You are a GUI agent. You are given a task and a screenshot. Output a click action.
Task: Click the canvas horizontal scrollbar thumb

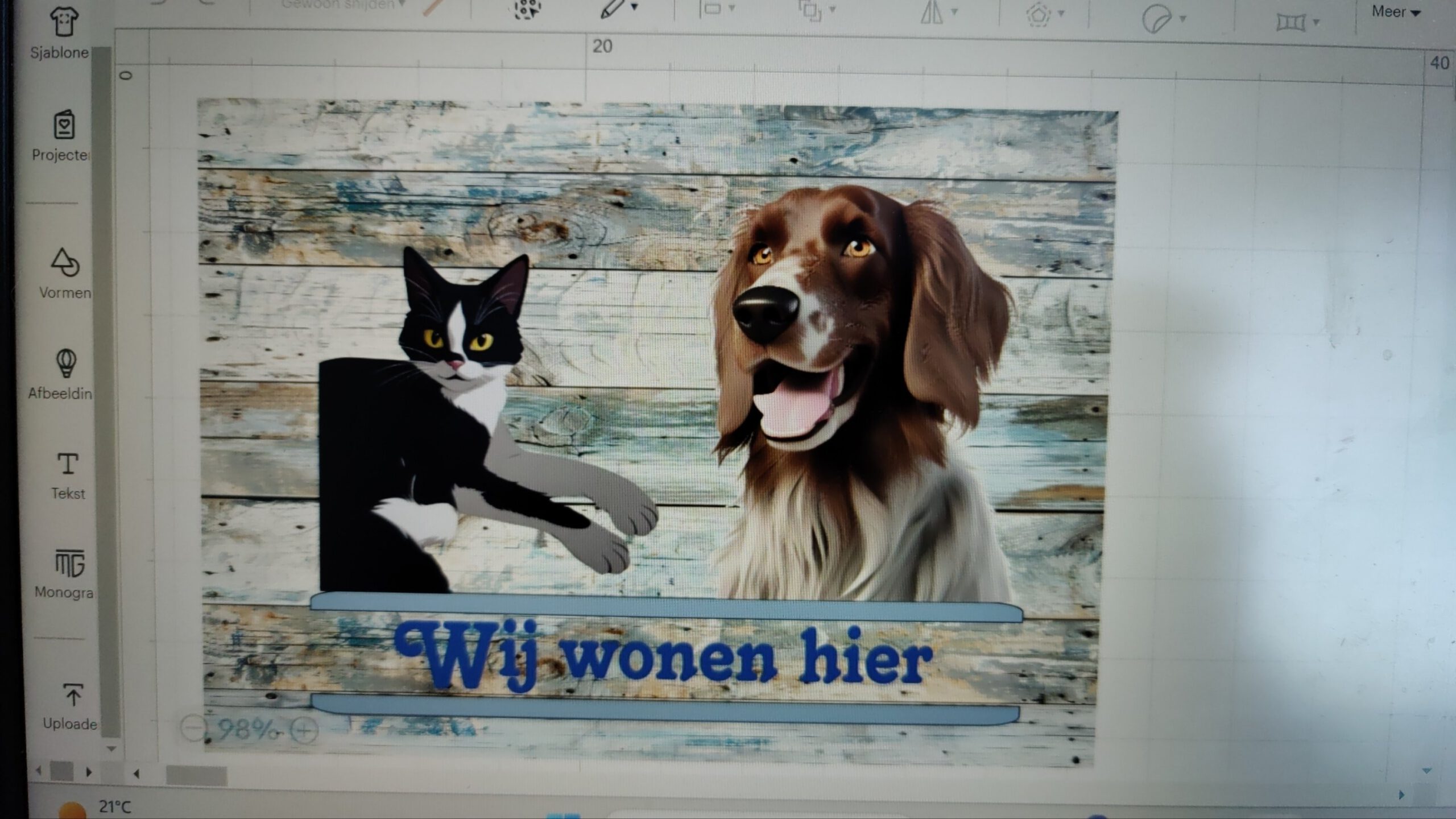click(x=196, y=775)
